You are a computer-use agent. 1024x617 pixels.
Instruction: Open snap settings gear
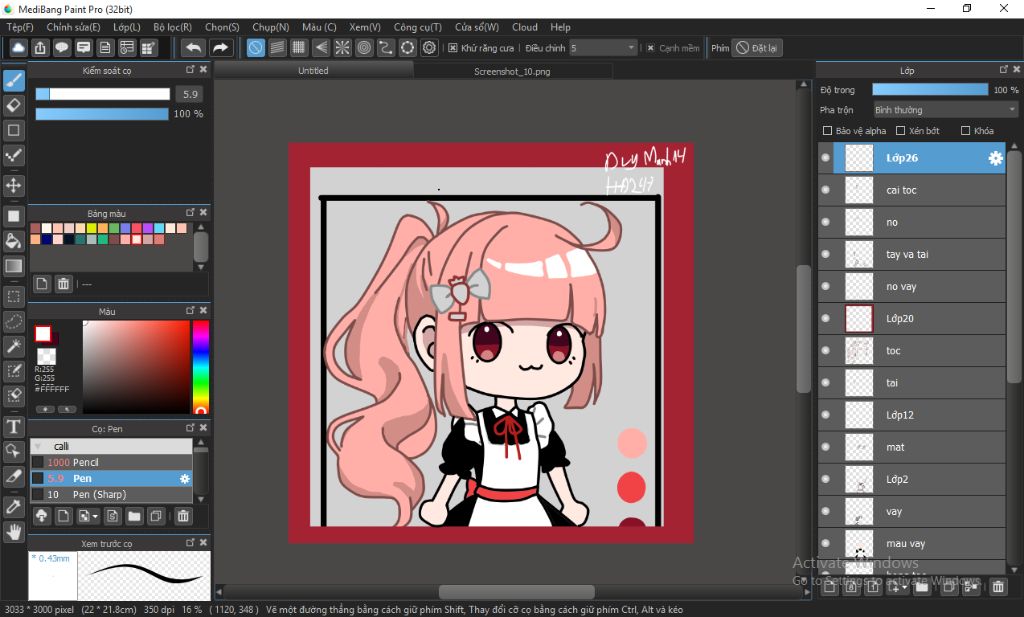pyautogui.click(x=429, y=48)
